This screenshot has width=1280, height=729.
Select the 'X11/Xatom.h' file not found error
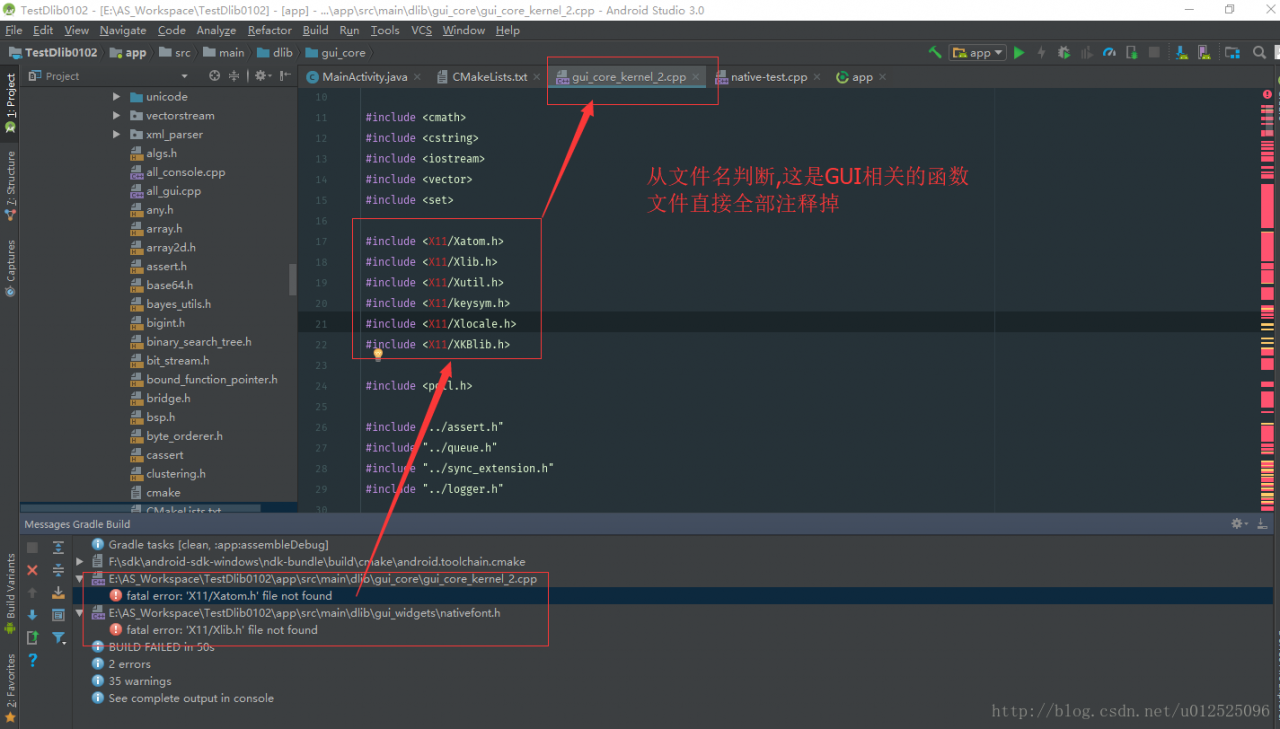click(229, 596)
